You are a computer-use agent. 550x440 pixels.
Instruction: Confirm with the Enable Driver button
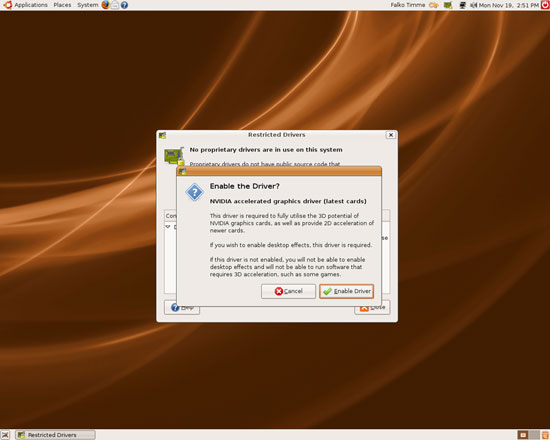[x=346, y=291]
